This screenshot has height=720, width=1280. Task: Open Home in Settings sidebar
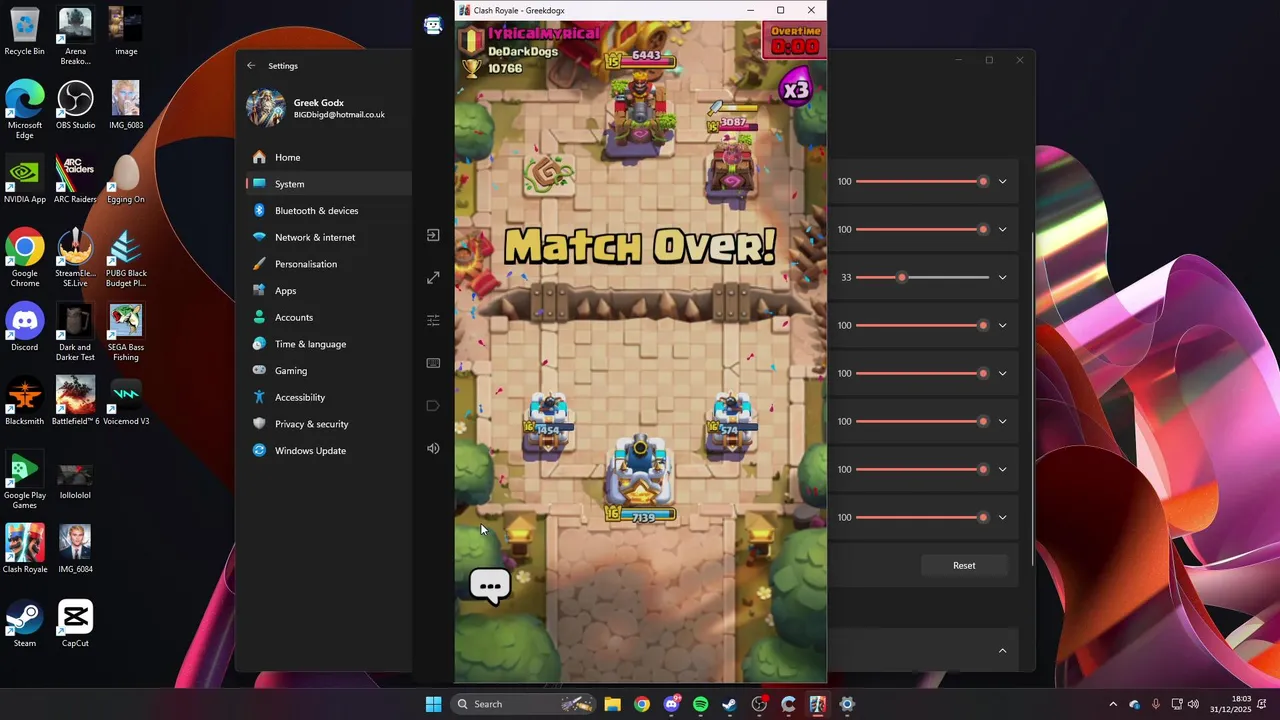(x=328, y=157)
